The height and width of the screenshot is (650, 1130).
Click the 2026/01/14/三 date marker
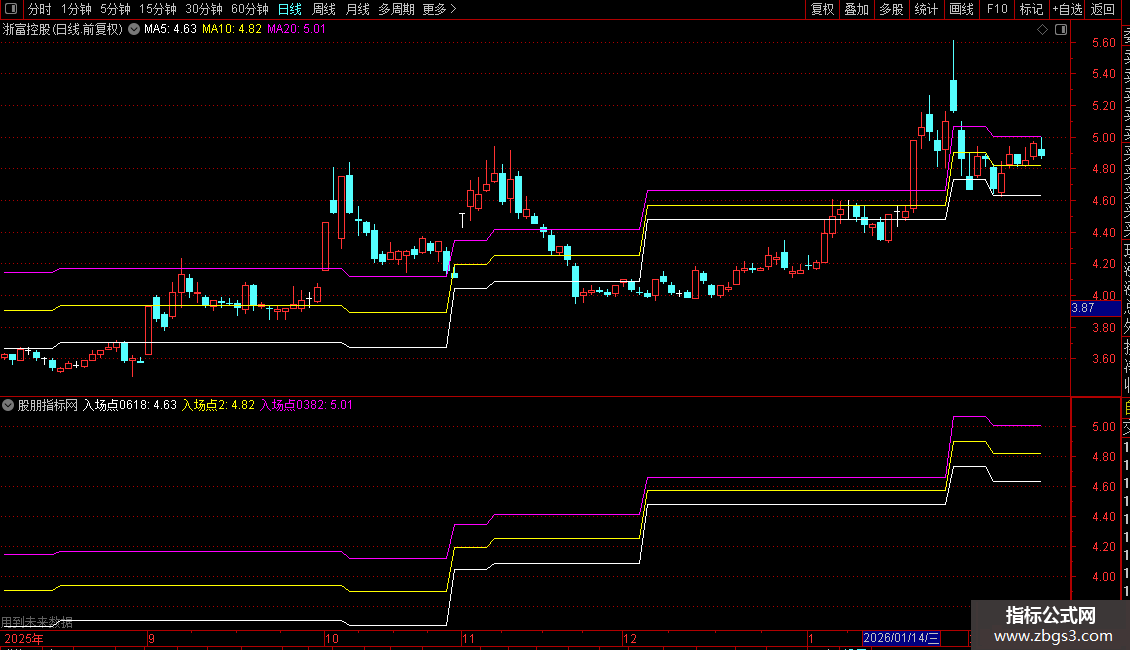[x=901, y=638]
